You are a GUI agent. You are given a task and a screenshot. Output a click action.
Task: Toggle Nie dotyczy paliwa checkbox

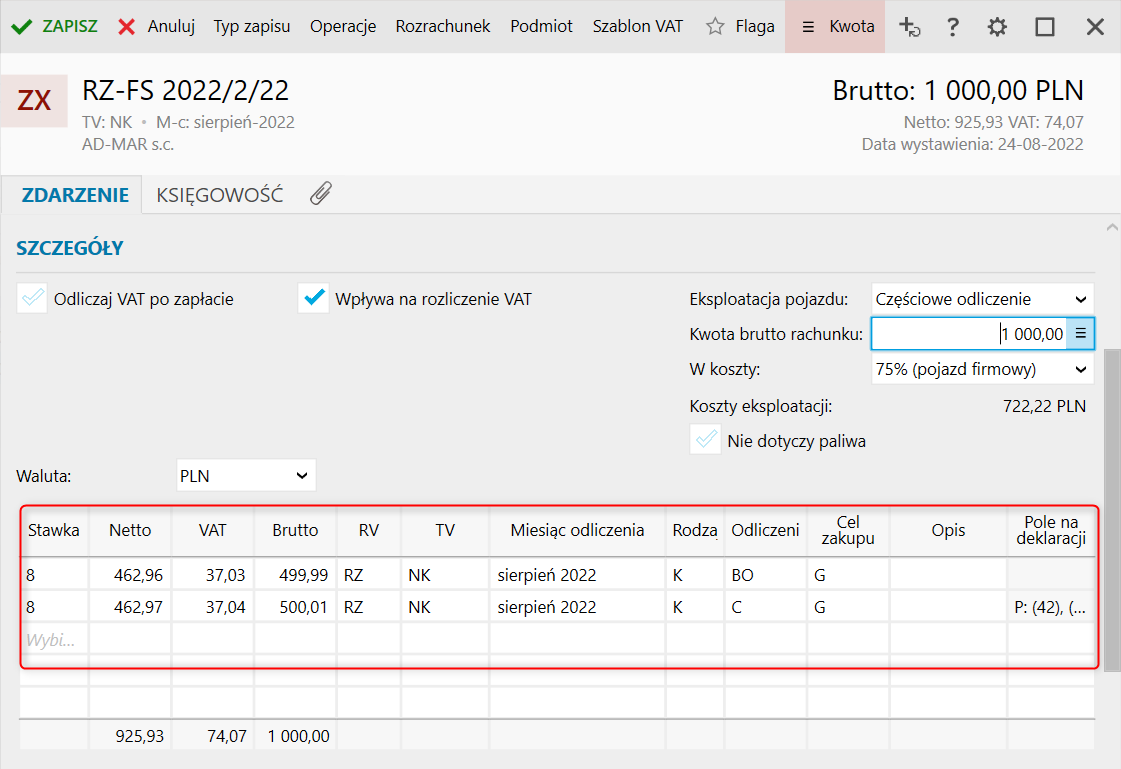(x=706, y=440)
